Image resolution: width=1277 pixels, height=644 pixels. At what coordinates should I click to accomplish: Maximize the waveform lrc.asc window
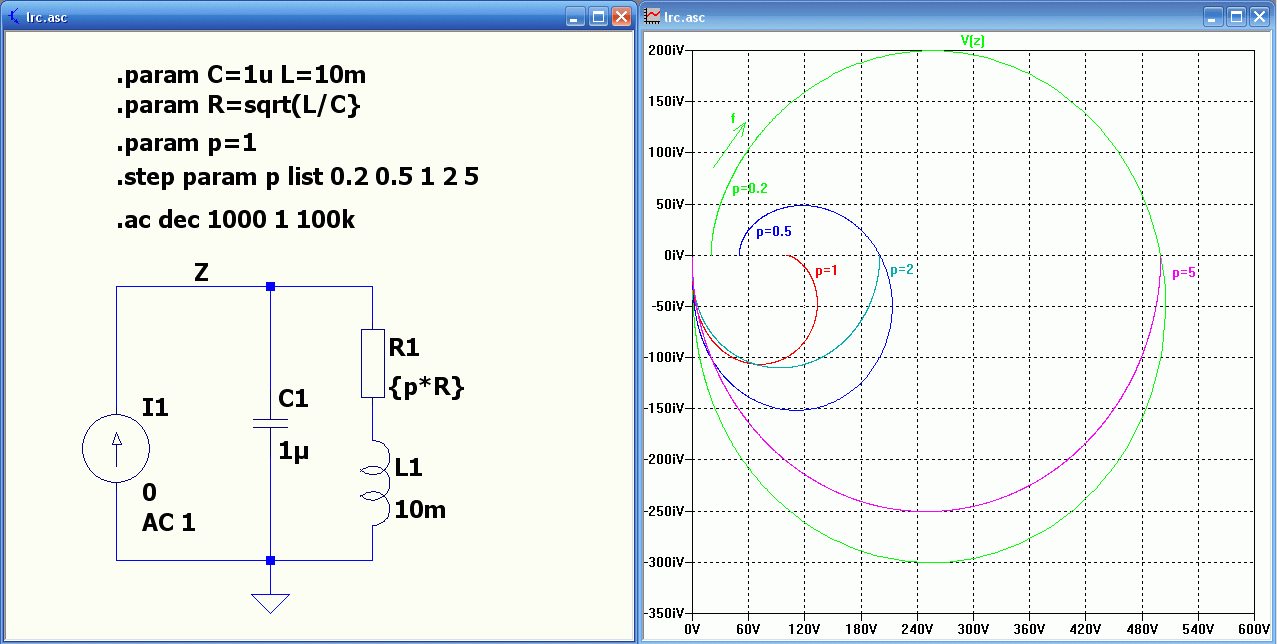[1236, 17]
